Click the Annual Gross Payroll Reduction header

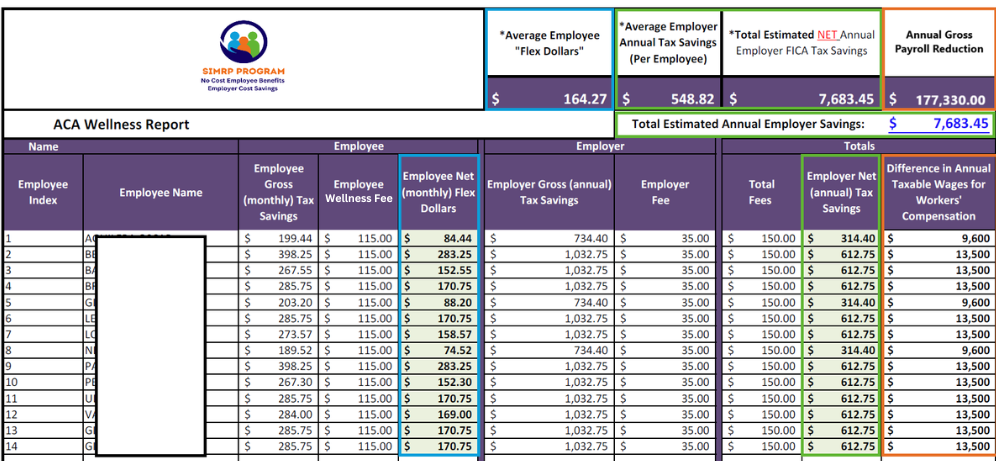[938, 42]
